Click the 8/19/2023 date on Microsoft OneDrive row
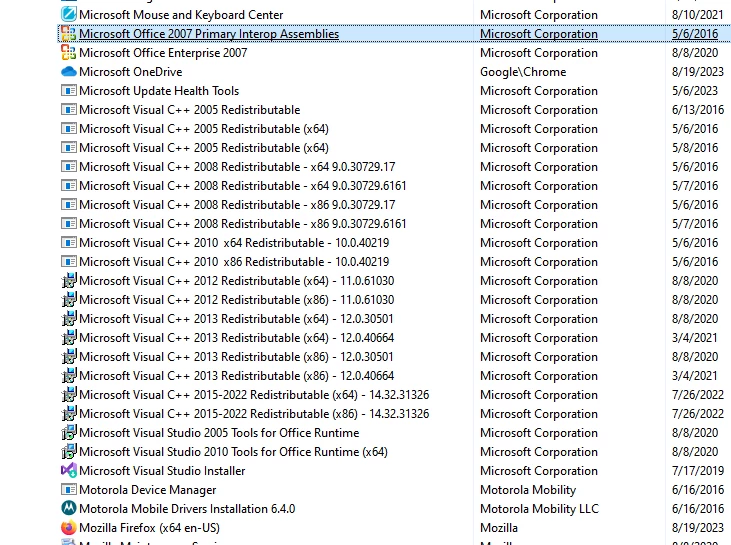 click(x=697, y=72)
